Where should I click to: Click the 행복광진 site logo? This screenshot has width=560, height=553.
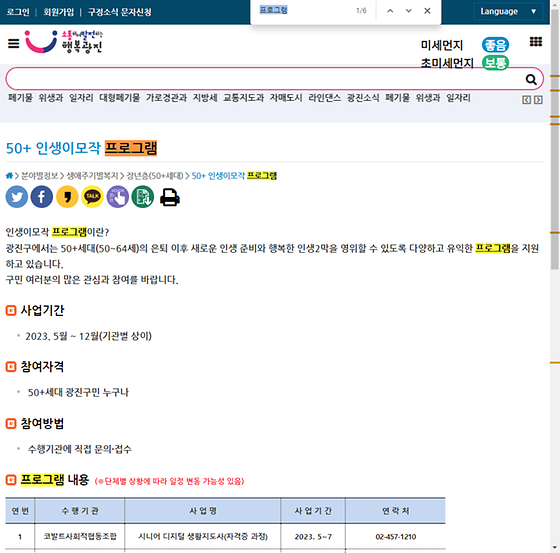coord(64,42)
